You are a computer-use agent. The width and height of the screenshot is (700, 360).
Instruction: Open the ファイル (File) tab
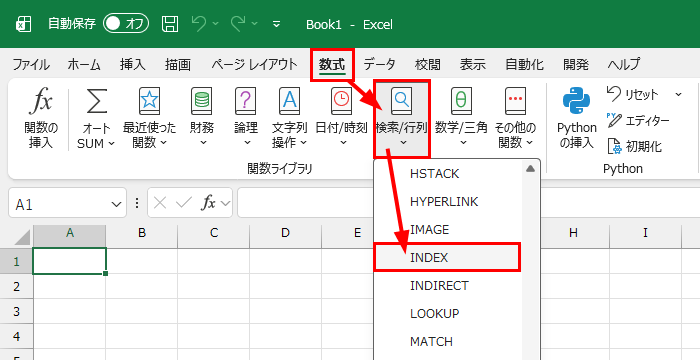[x=31, y=65]
